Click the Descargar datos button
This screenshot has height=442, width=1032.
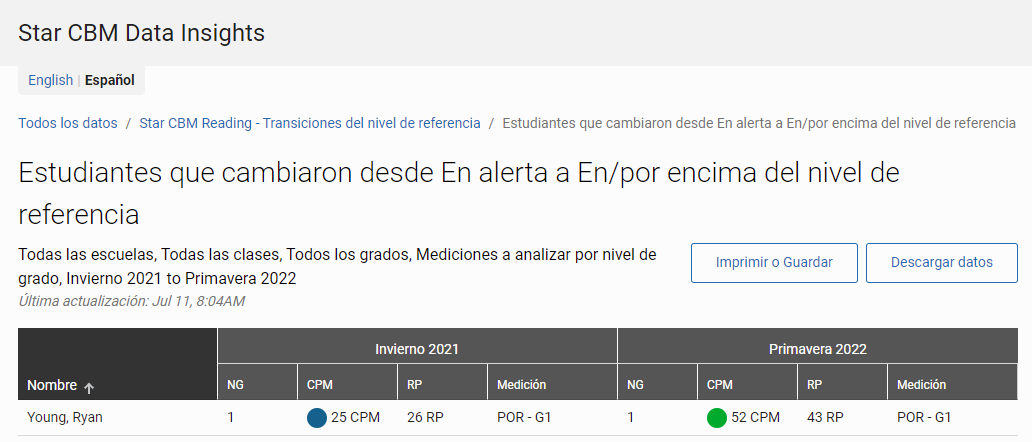tap(941, 262)
